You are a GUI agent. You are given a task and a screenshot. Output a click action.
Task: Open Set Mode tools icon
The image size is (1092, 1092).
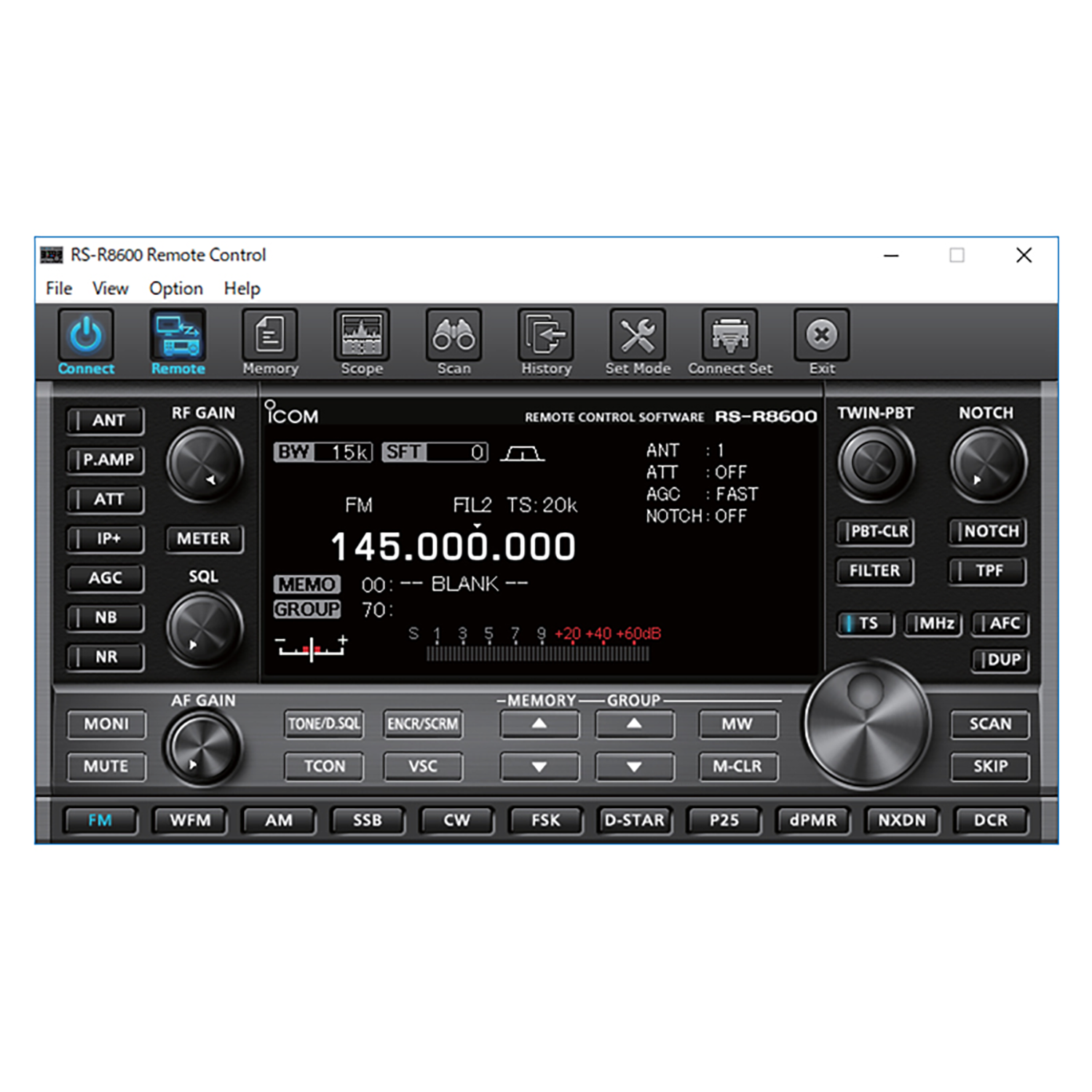638,336
